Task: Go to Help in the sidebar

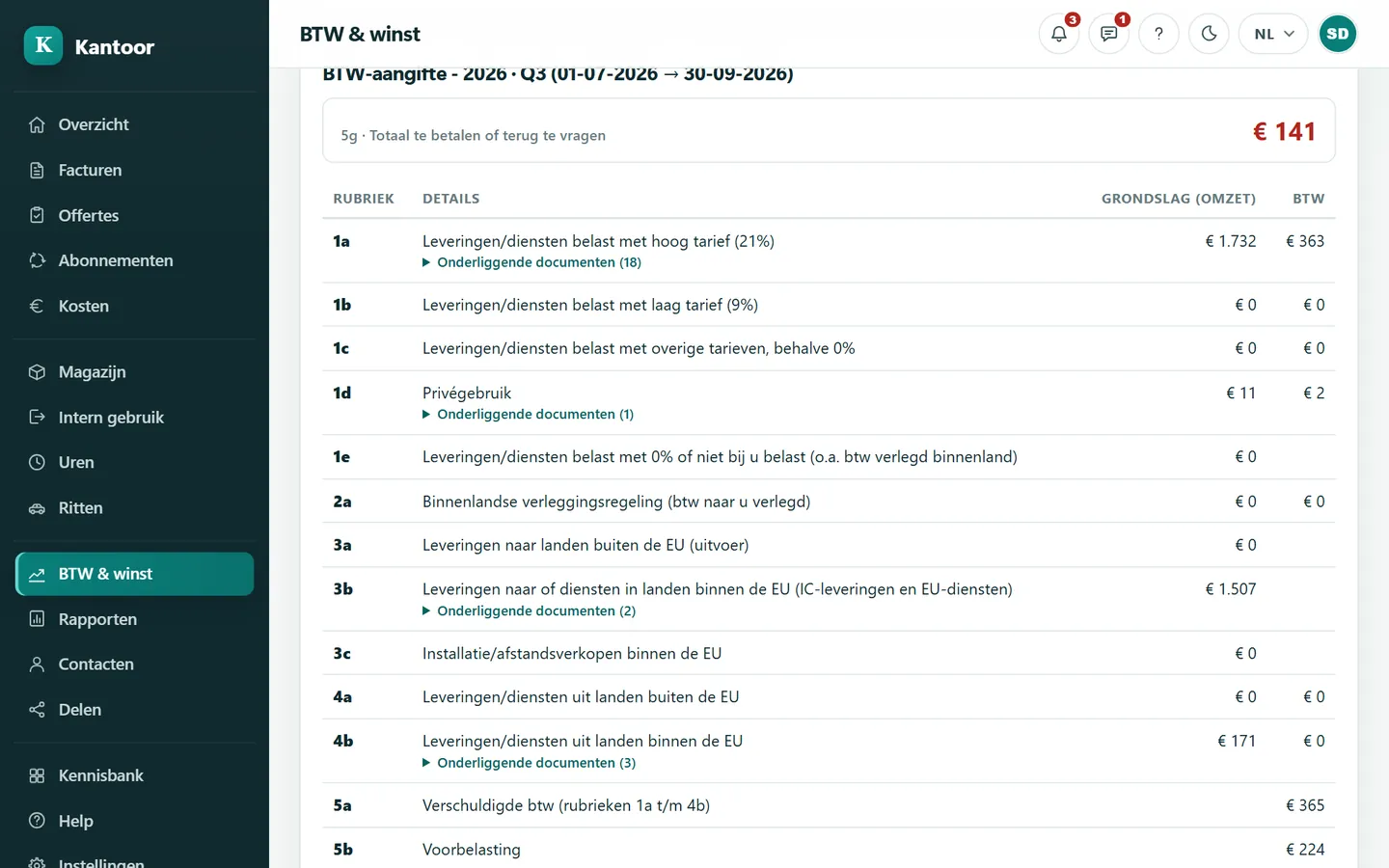Action: click(x=135, y=821)
